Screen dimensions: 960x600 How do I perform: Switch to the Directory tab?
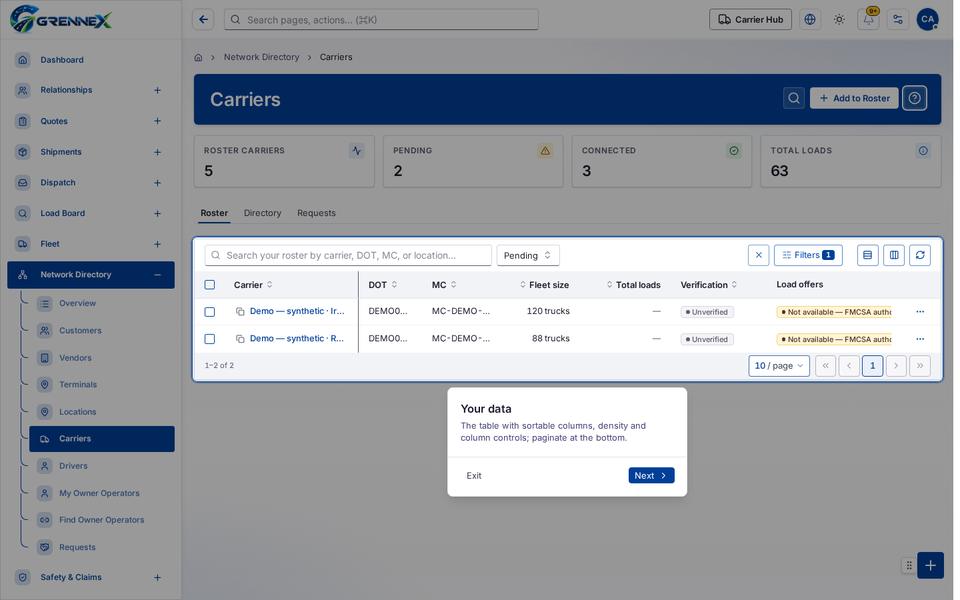[x=263, y=213]
